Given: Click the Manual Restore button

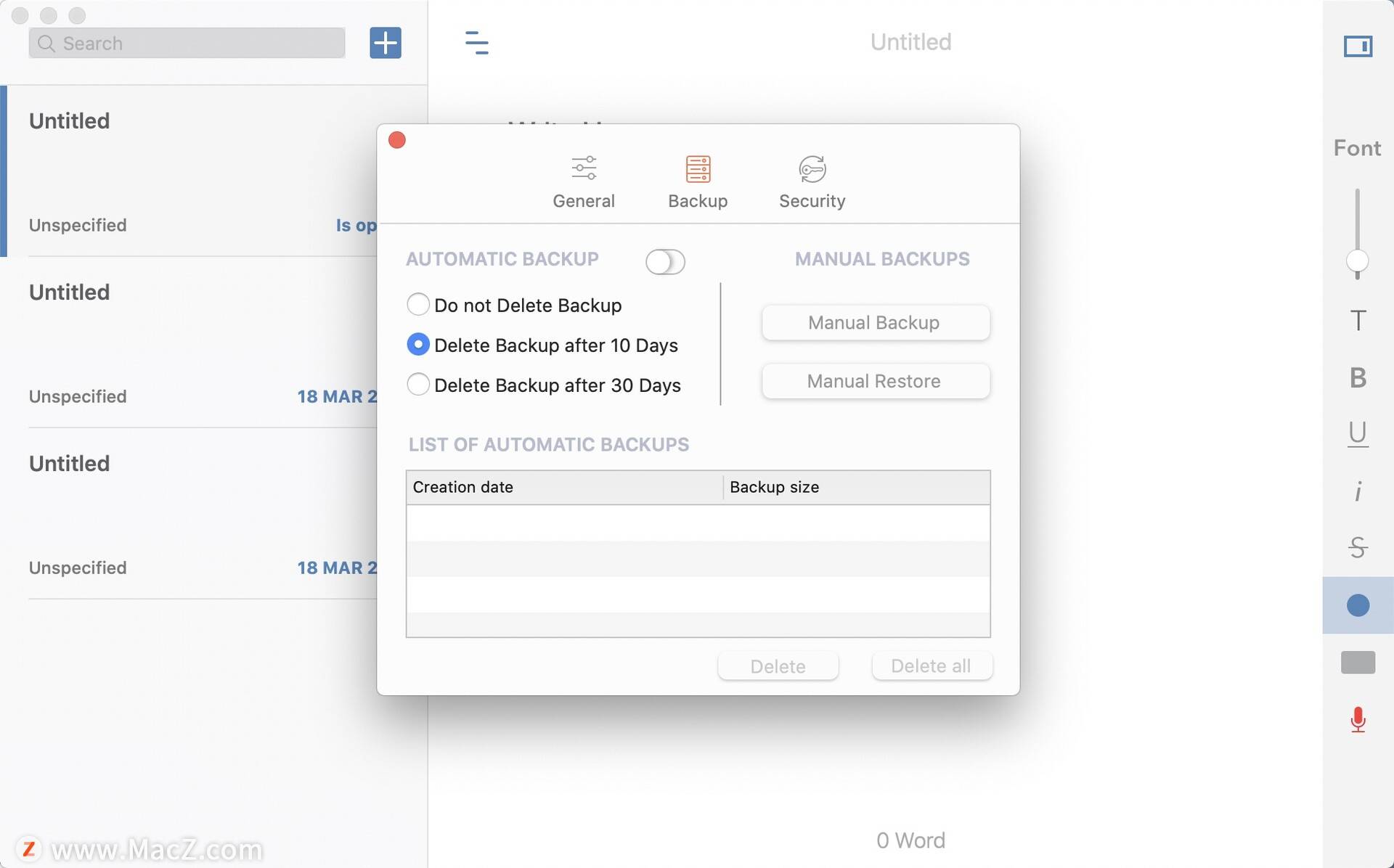Looking at the screenshot, I should click(x=875, y=381).
